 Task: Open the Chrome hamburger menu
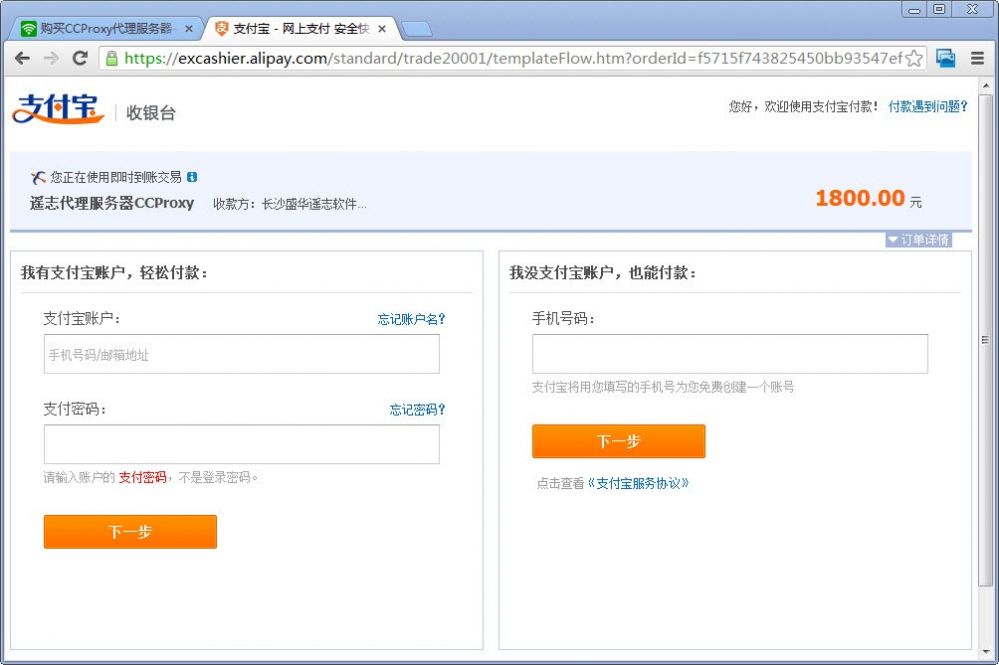977,58
